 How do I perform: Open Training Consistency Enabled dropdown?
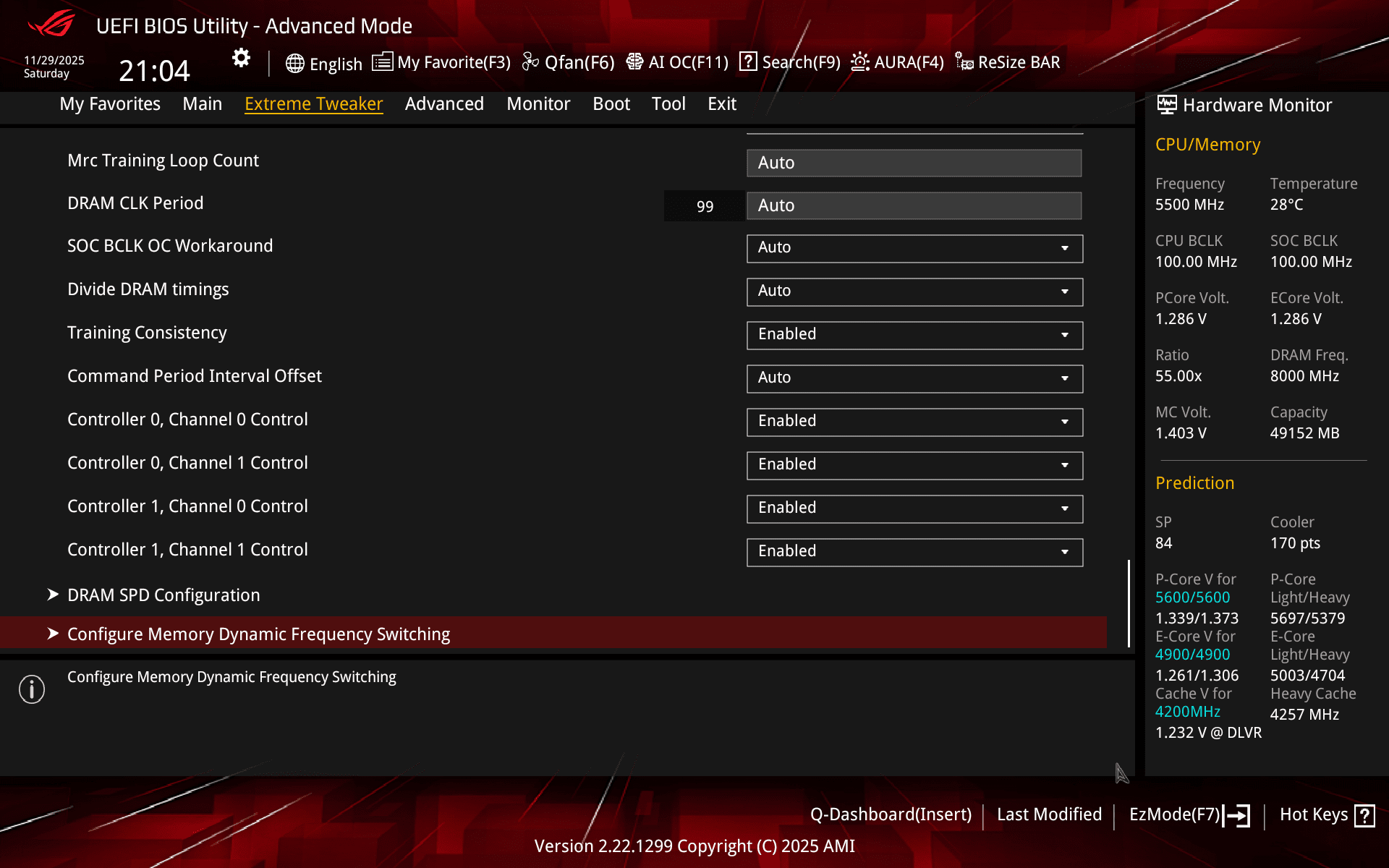coord(914,335)
